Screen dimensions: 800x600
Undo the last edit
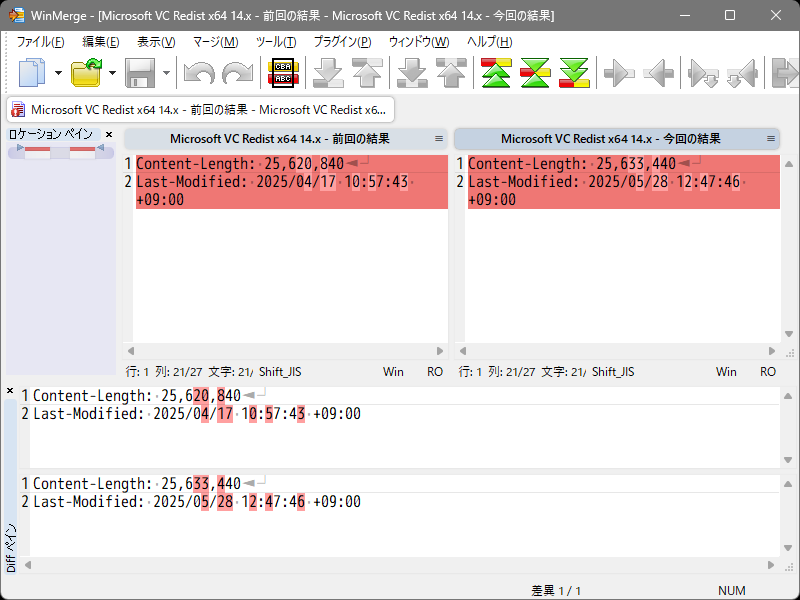pos(199,73)
